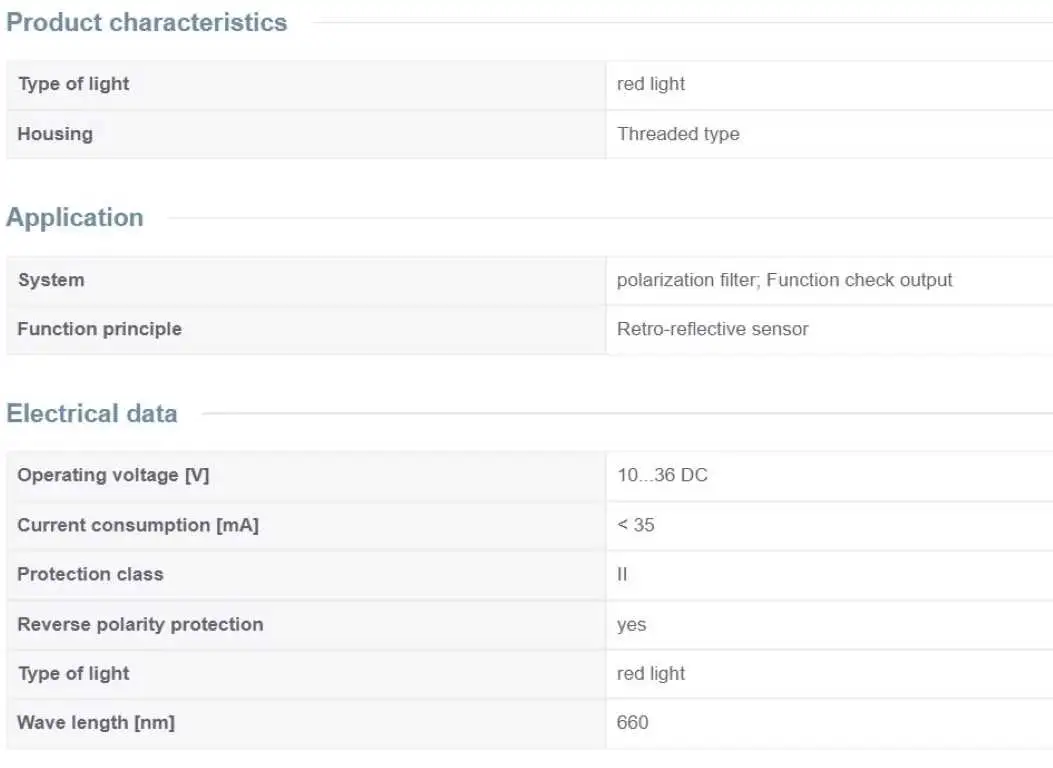Click the protection class II value
Screen dimensions: 1053x768
point(622,575)
